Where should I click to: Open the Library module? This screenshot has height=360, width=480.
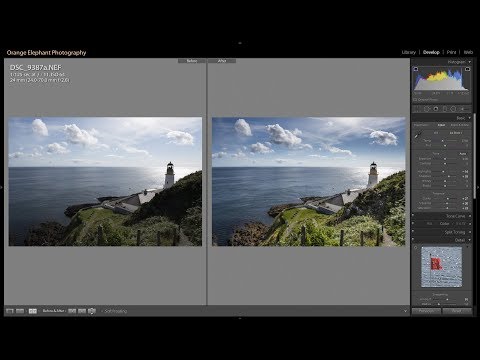coord(408,52)
